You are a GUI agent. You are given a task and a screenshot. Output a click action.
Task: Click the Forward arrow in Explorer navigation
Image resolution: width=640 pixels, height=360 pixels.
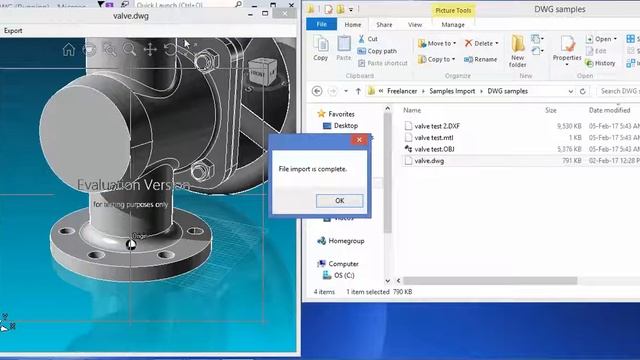[x=333, y=91]
